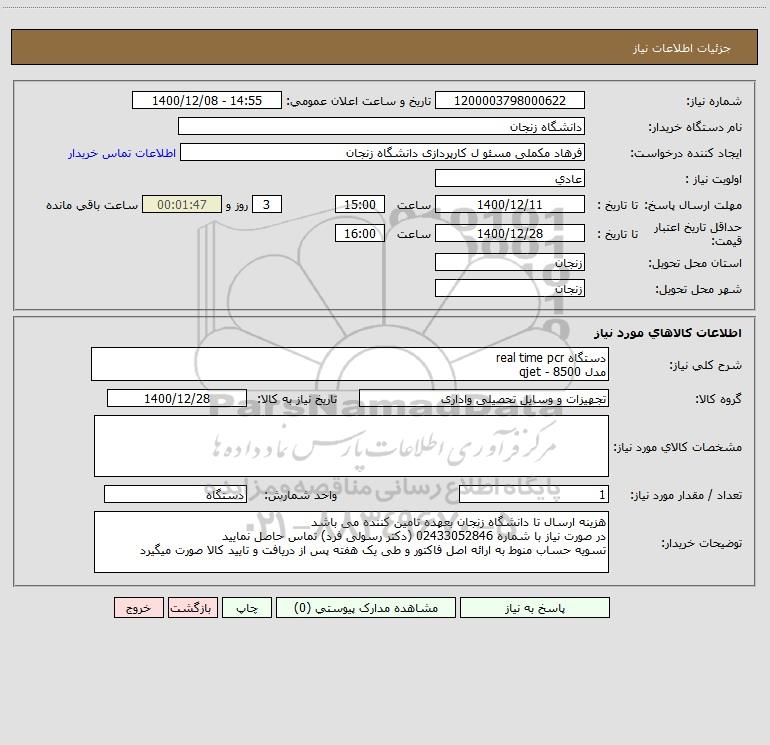
Task: Click the label توضیحات خریدار
Action: [701, 543]
